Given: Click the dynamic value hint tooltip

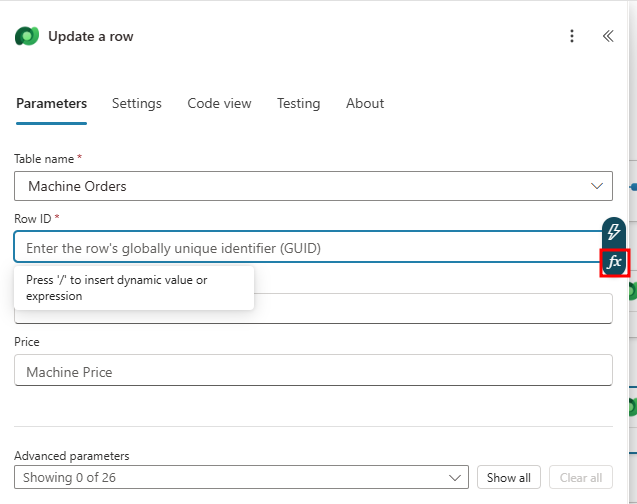Looking at the screenshot, I should tap(133, 288).
